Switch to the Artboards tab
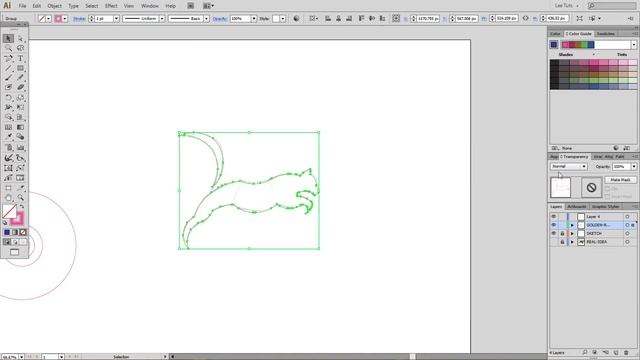The image size is (640, 360). [x=576, y=207]
